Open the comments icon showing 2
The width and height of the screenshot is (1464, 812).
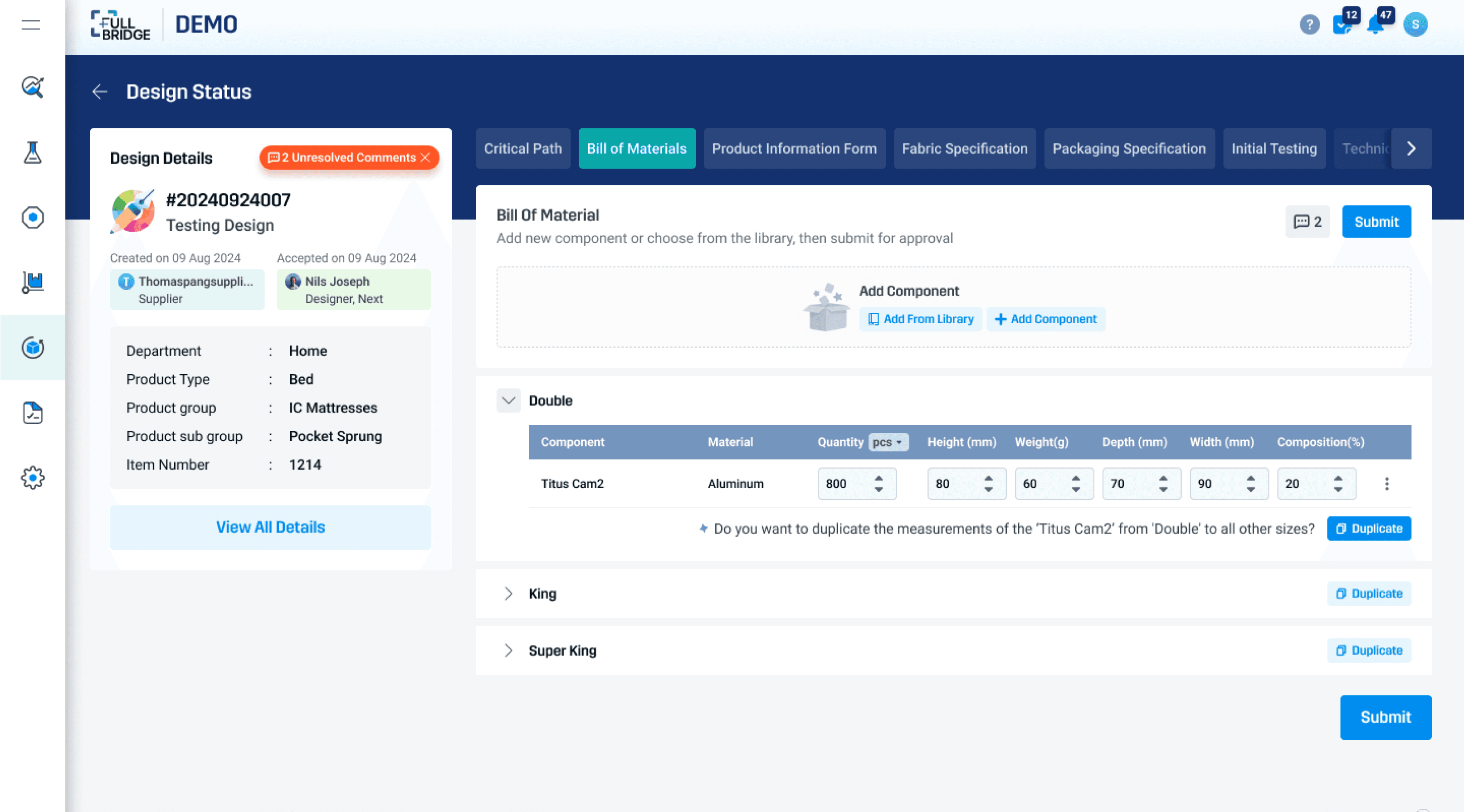point(1307,222)
